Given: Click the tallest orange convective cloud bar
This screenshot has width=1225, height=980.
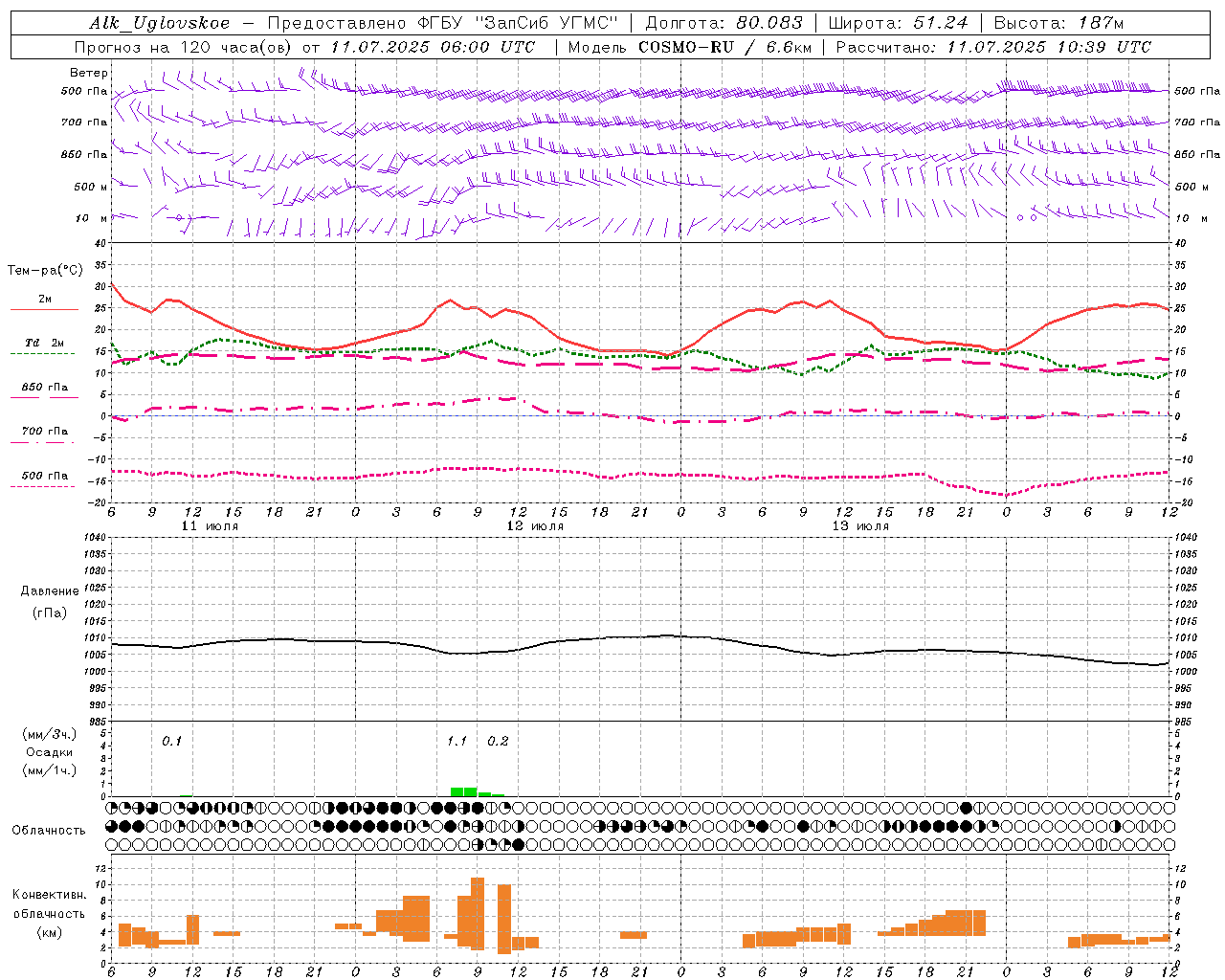Looking at the screenshot, I should click(478, 914).
